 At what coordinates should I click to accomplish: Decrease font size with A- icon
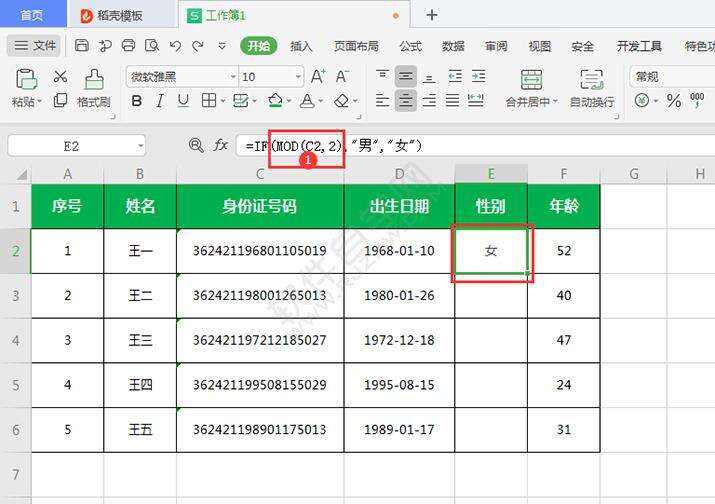coord(342,76)
